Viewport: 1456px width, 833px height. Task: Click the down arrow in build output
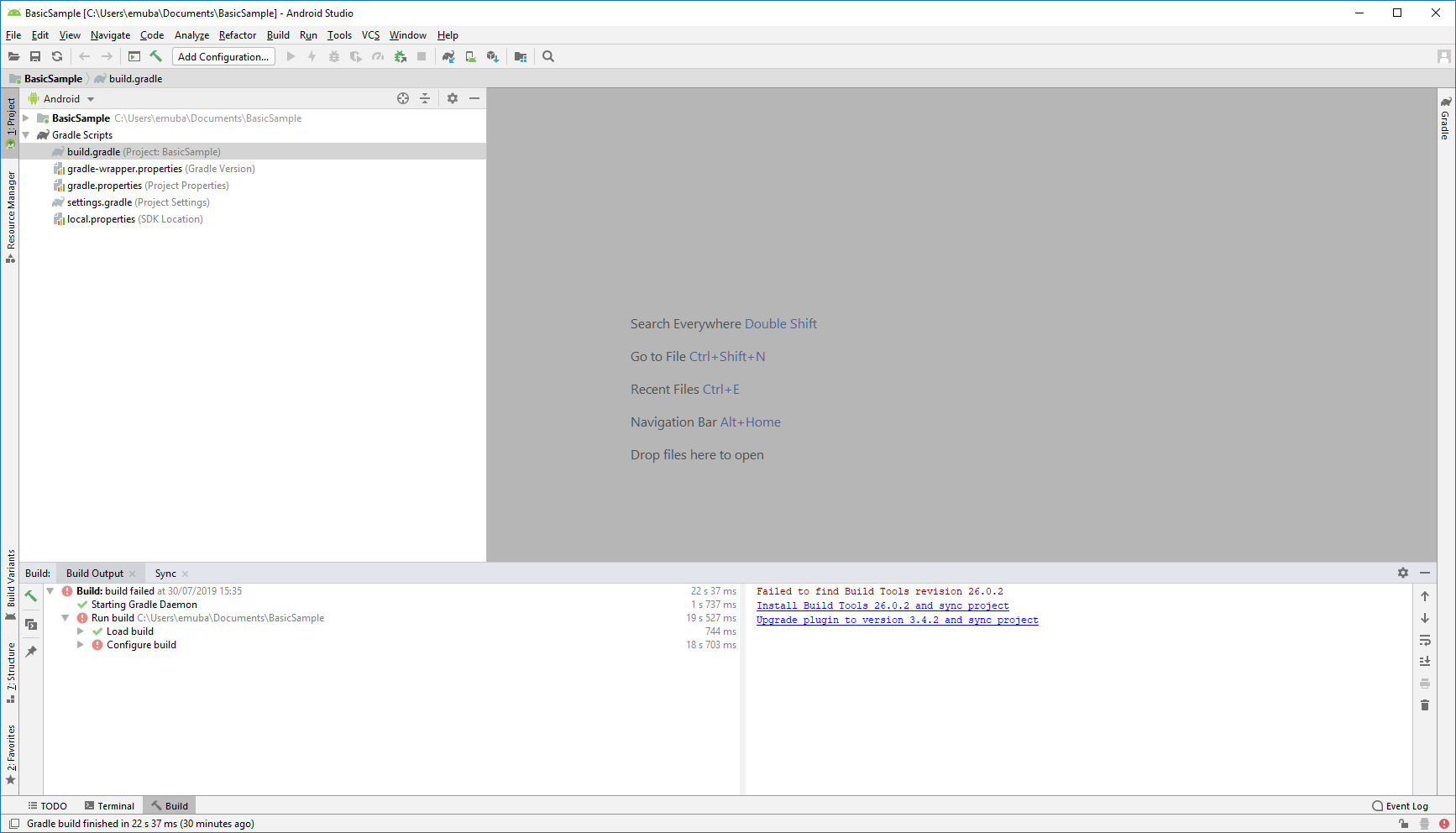1425,618
